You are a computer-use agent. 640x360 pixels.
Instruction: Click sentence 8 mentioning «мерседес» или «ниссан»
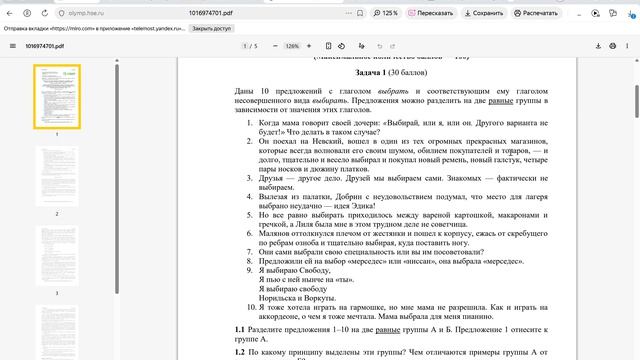pyautogui.click(x=391, y=261)
